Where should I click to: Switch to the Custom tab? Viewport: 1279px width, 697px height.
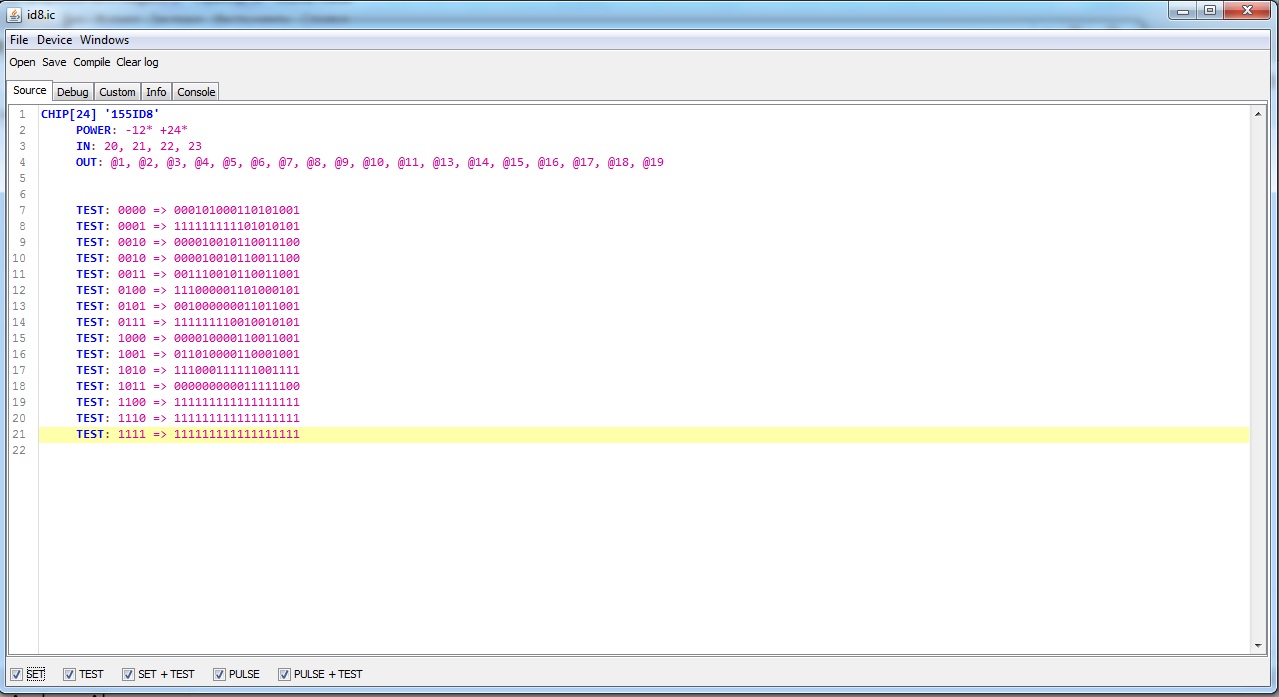pyautogui.click(x=117, y=92)
